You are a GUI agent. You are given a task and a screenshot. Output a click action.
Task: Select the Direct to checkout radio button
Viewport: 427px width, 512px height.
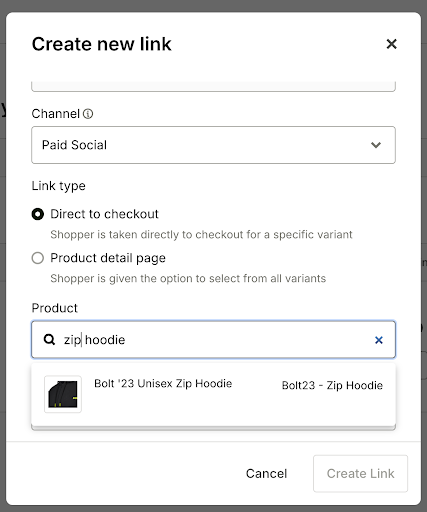(x=38, y=214)
